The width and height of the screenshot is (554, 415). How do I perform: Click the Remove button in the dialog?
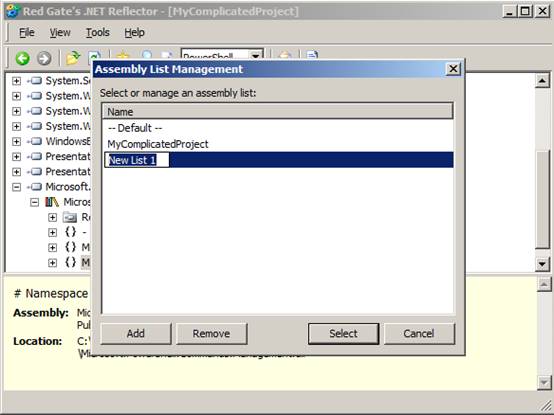tap(211, 333)
